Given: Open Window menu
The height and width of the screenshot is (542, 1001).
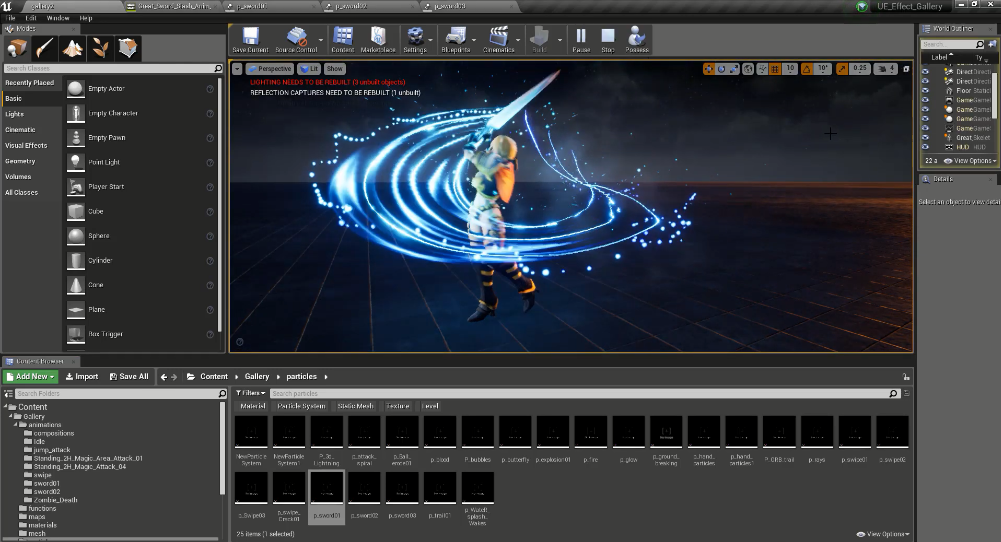Looking at the screenshot, I should pos(57,18).
